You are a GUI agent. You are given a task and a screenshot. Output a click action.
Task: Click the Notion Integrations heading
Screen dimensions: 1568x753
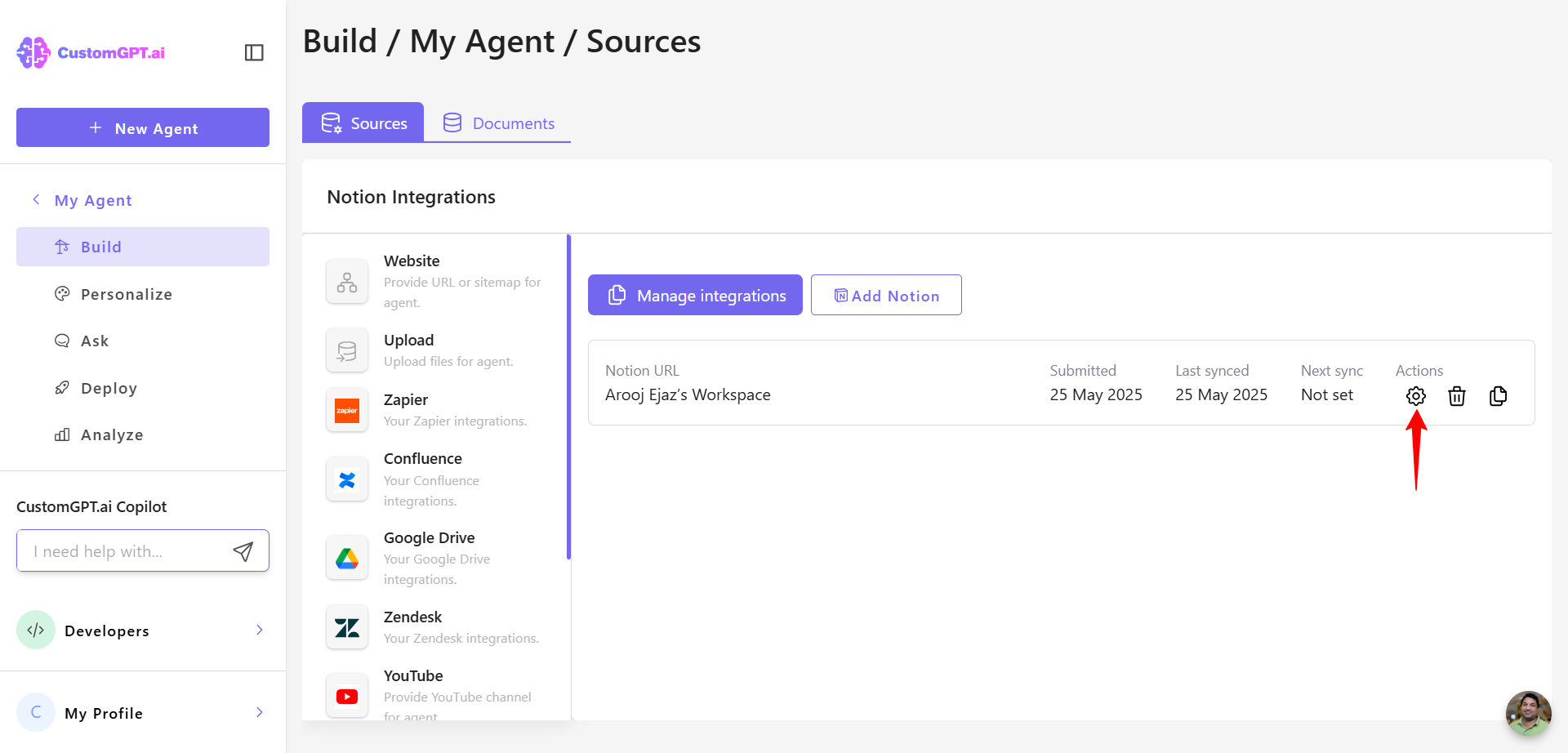coord(411,197)
